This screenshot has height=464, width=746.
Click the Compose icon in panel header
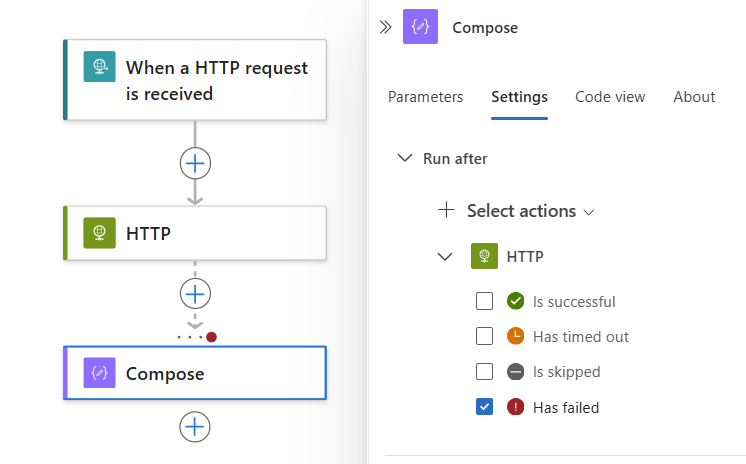click(x=420, y=28)
